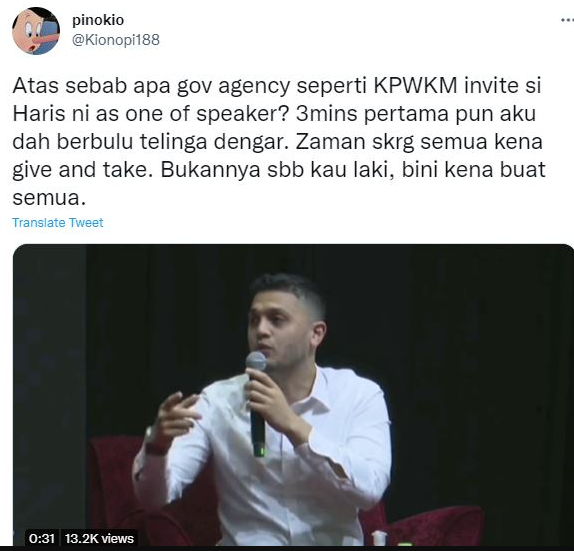Click the Translate Tweet link
The width and height of the screenshot is (574, 551).
(x=58, y=223)
